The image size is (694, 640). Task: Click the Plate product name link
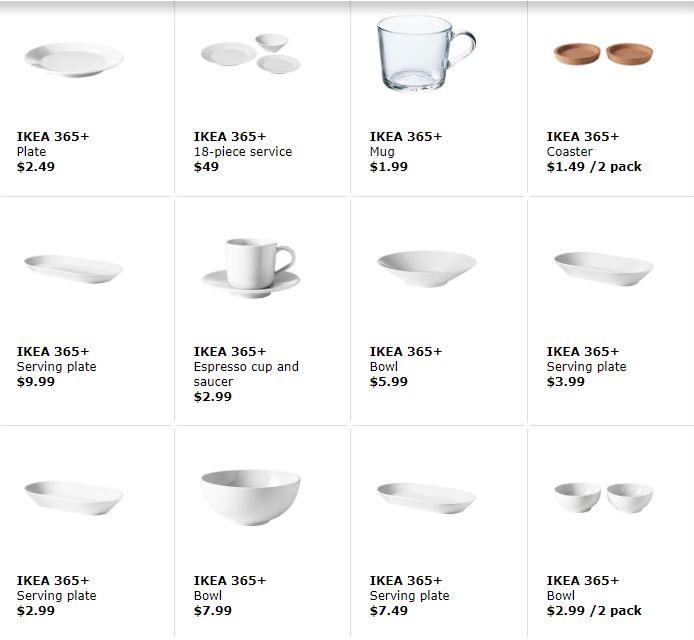point(31,151)
